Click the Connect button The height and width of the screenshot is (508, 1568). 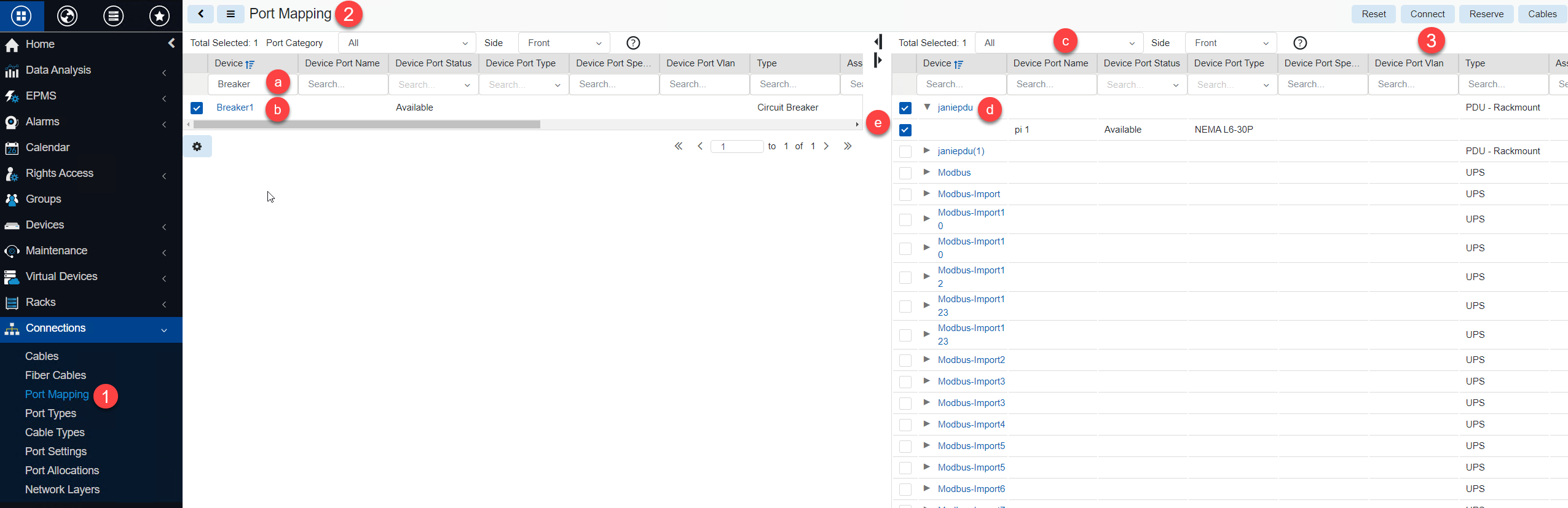(x=1427, y=14)
